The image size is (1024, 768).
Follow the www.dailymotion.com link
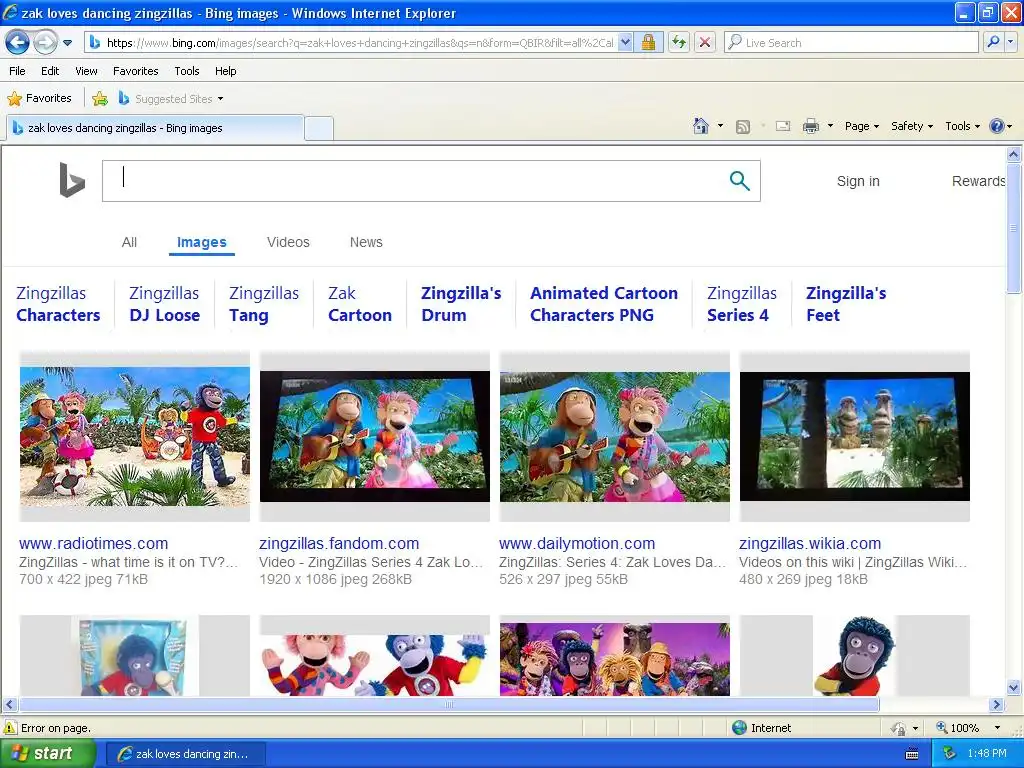click(577, 543)
